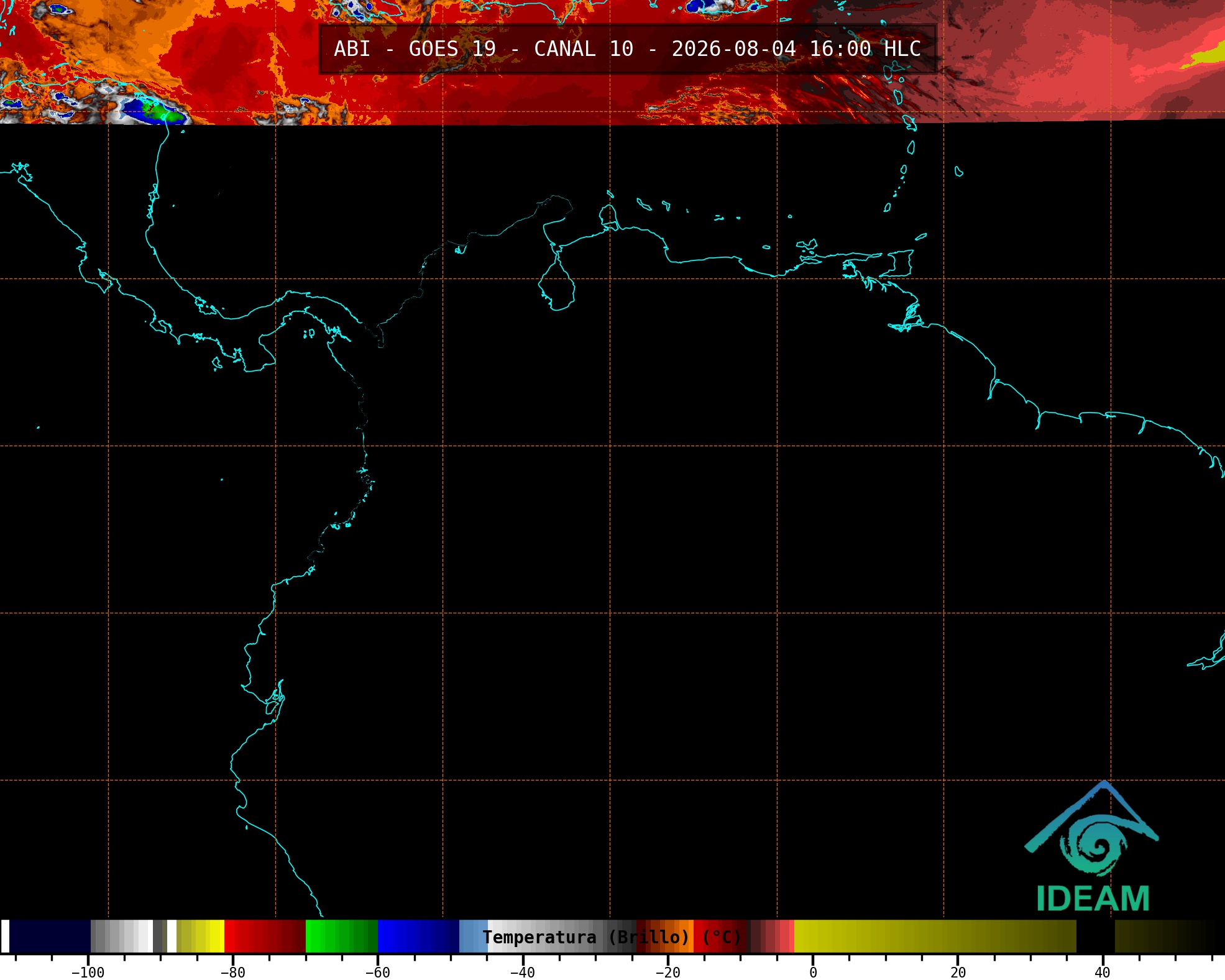Image resolution: width=1225 pixels, height=980 pixels.
Task: Click the -40 colorbar tick label
Action: (x=522, y=973)
